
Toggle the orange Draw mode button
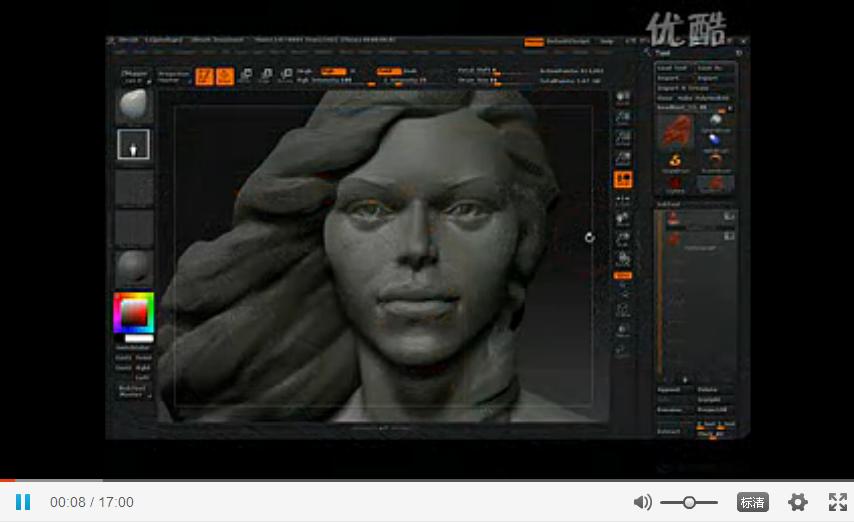coord(225,76)
